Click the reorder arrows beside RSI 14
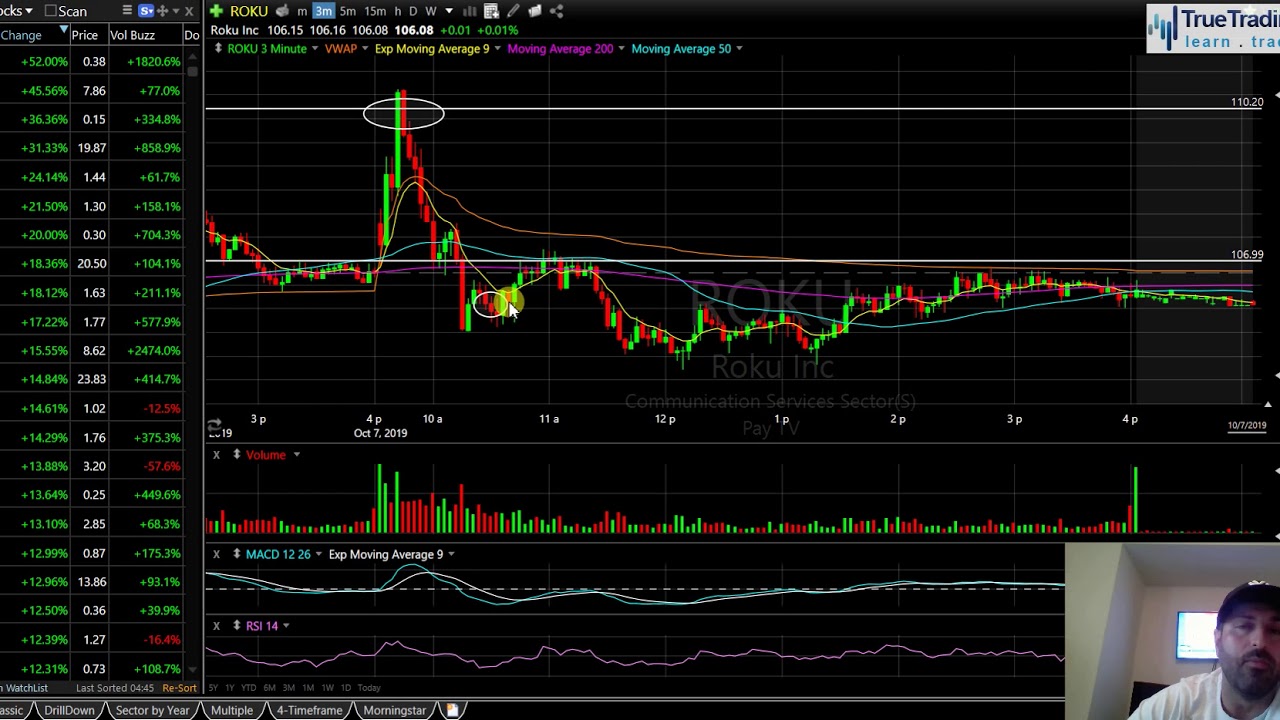The height and width of the screenshot is (720, 1280). 236,626
